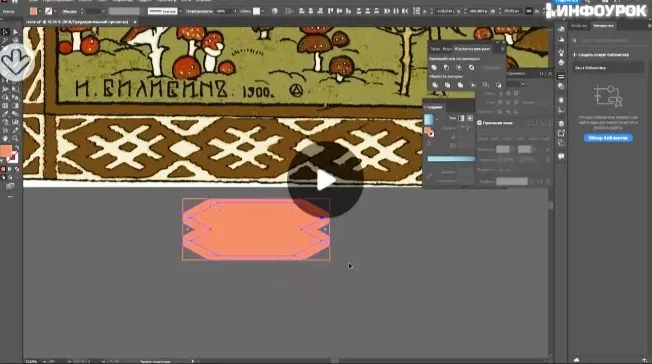Click Exclude in Pathfinder shape modes
652x364 pixels.
[x=471, y=67]
